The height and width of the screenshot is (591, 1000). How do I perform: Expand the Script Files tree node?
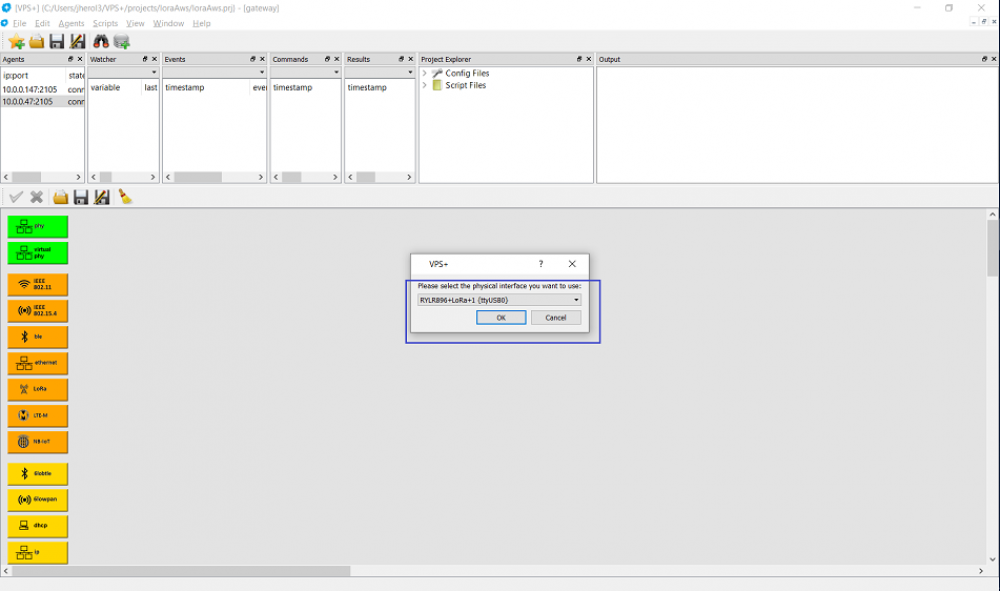tap(425, 85)
